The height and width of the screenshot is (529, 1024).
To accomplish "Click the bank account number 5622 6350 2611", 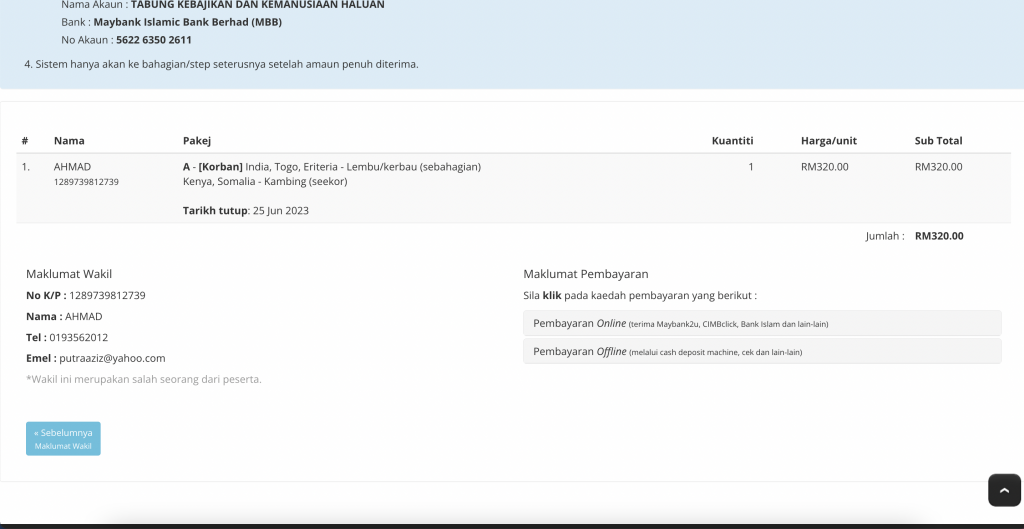I will [x=154, y=40].
